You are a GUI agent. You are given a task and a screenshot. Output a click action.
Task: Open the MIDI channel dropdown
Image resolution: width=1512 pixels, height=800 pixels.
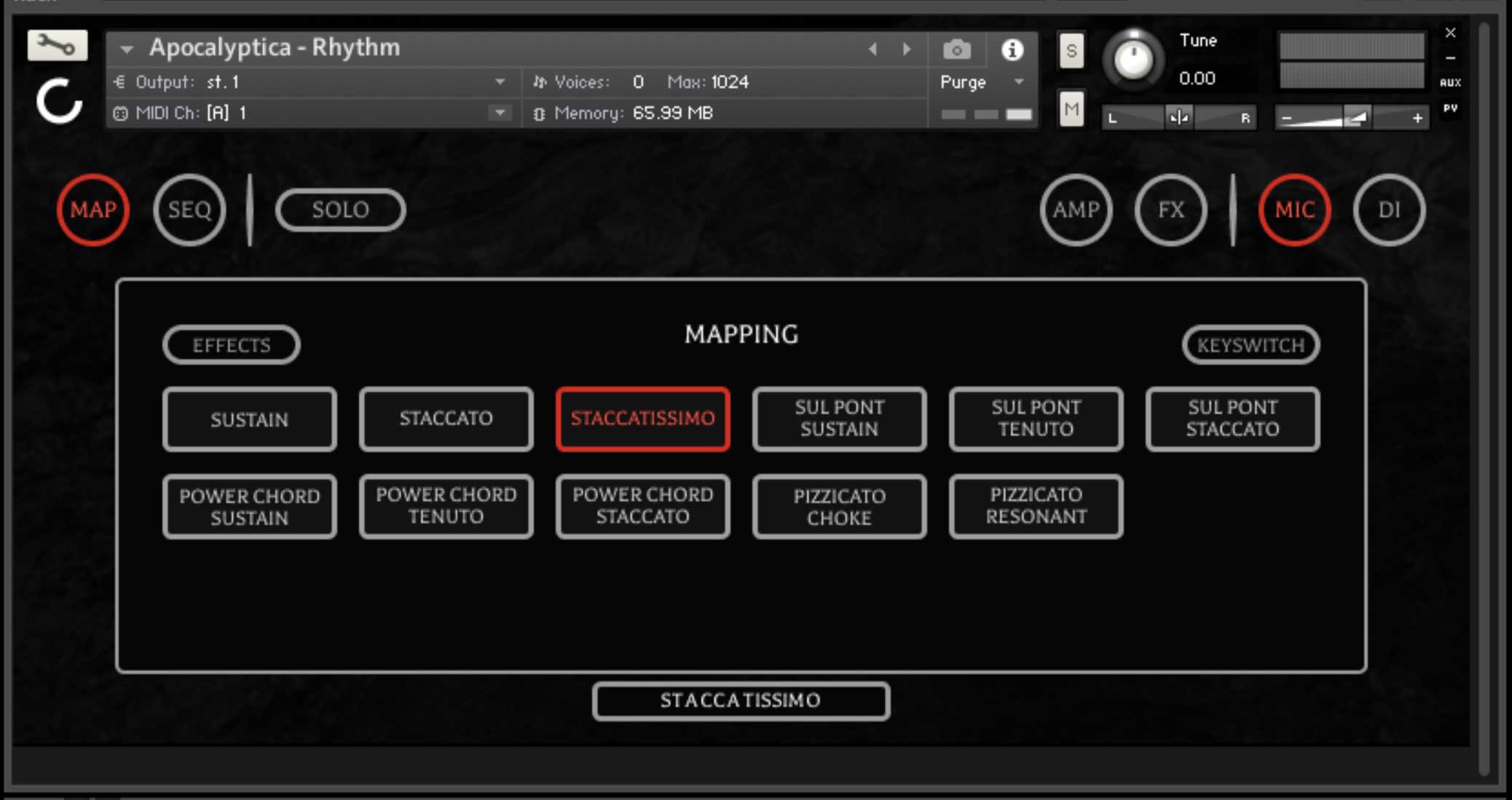(x=500, y=113)
